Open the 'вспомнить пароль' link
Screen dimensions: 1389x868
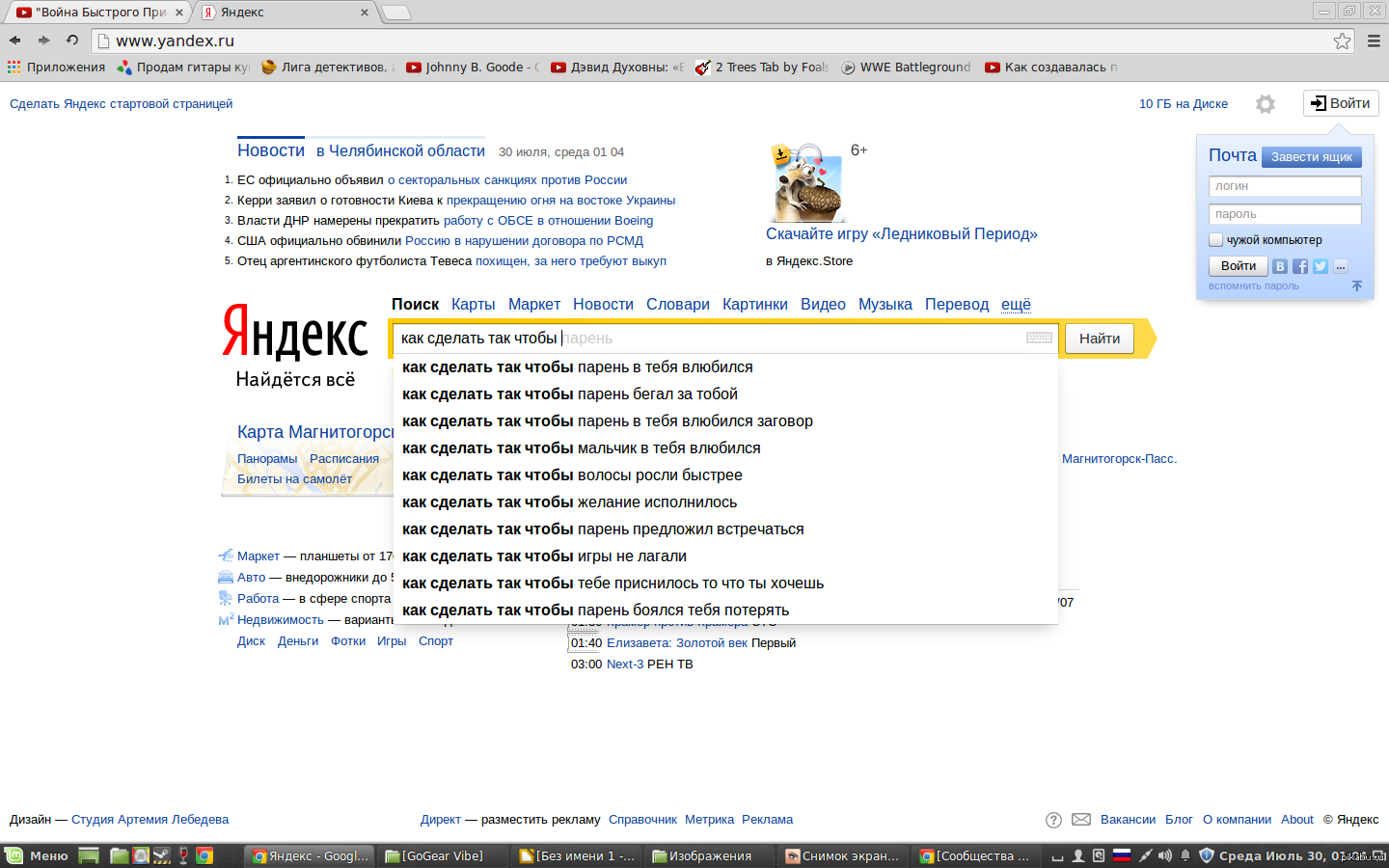pos(1253,285)
